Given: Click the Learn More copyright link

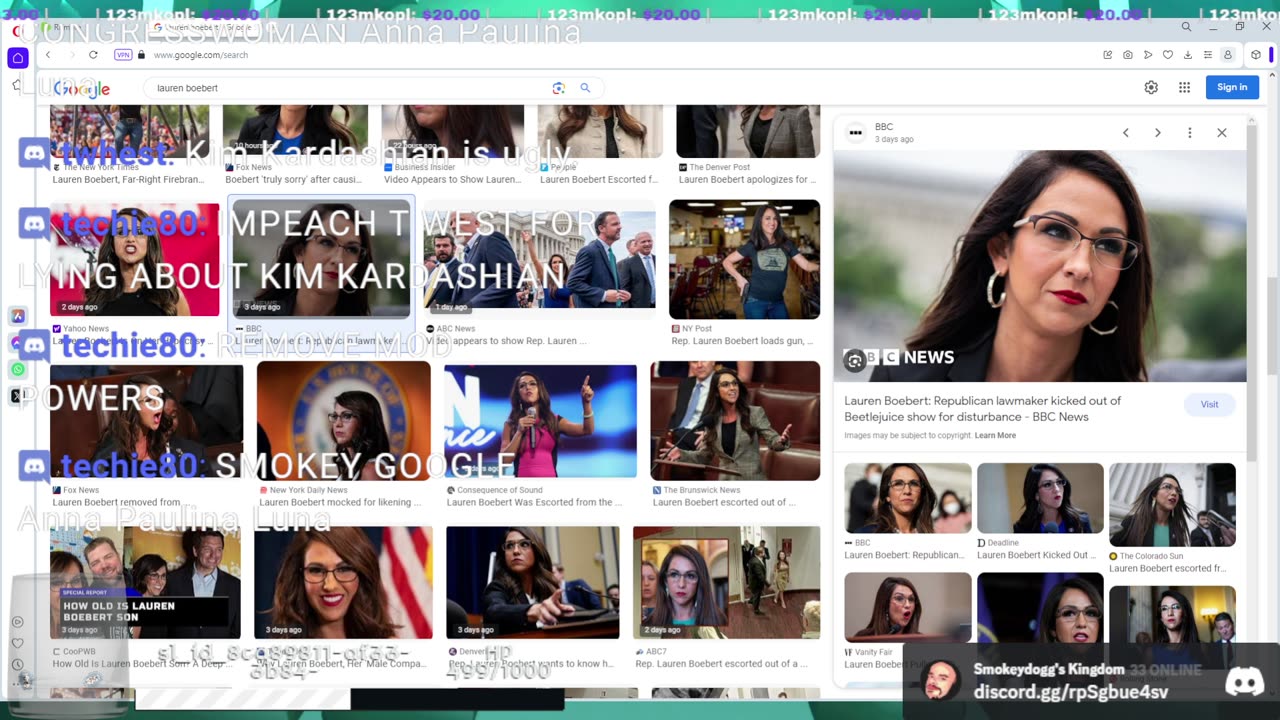Looking at the screenshot, I should click(x=995, y=435).
